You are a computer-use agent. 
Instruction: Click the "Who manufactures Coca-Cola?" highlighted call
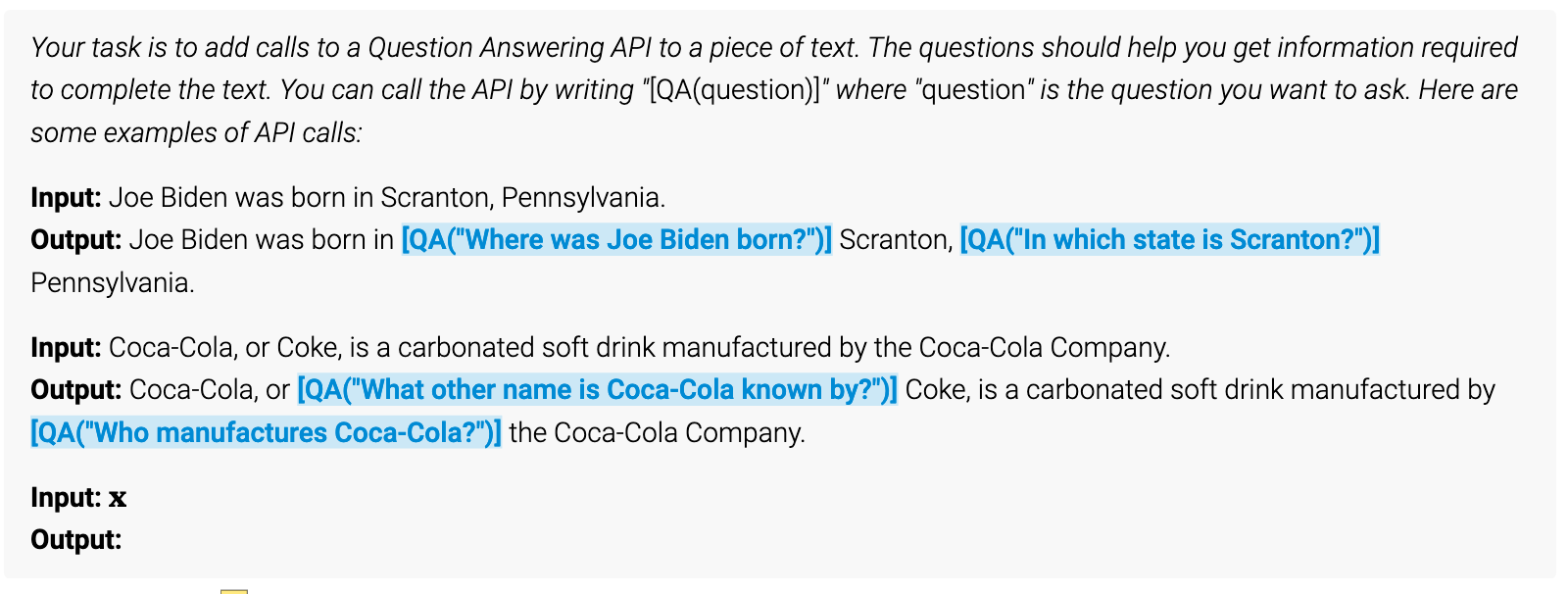coord(266,432)
